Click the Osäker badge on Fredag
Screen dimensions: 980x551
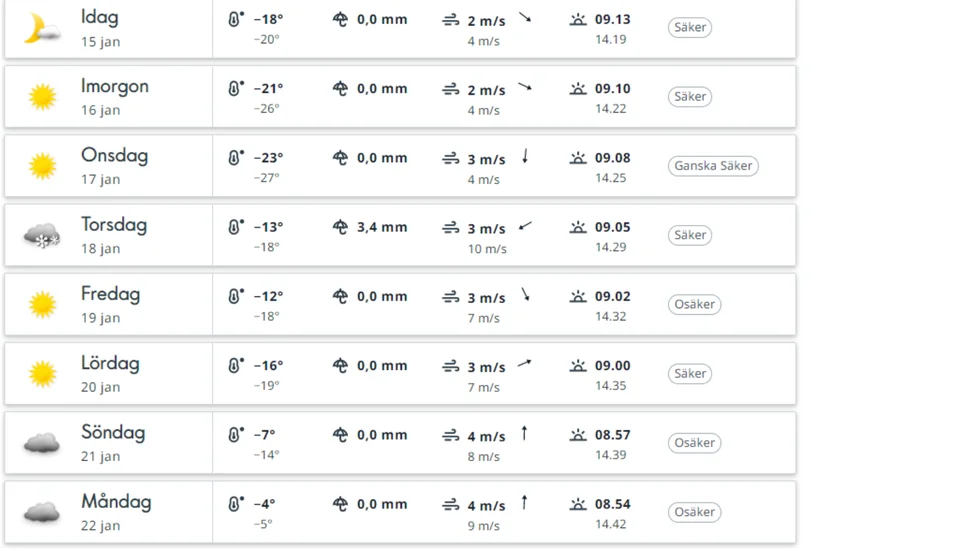point(694,305)
